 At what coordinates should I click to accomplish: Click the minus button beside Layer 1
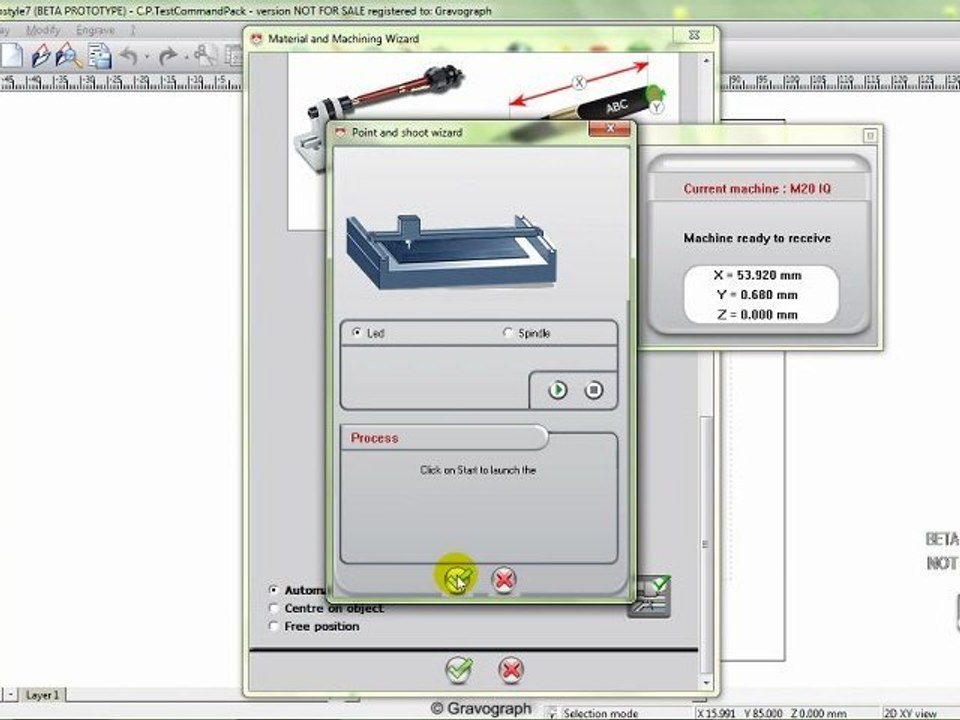(10, 694)
